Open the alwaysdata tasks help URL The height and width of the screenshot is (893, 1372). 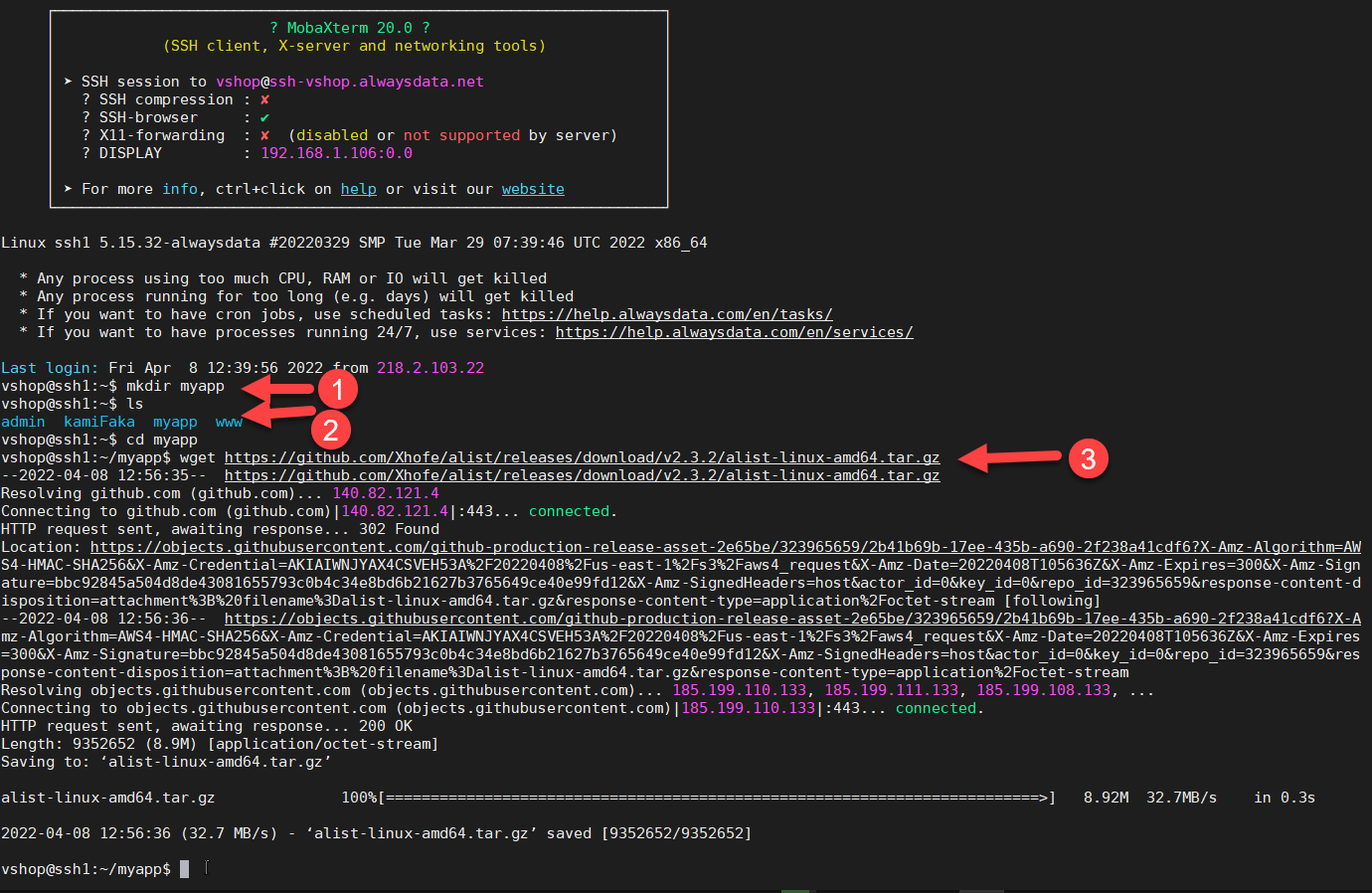pos(667,314)
